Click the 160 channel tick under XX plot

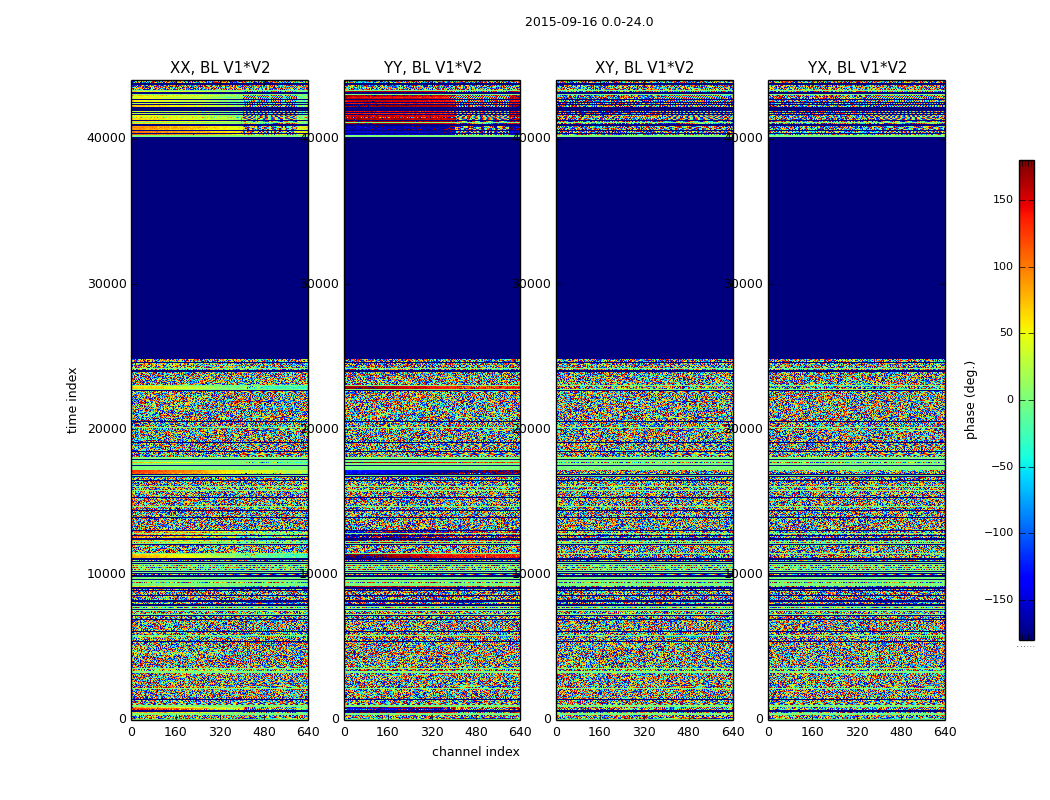175,732
